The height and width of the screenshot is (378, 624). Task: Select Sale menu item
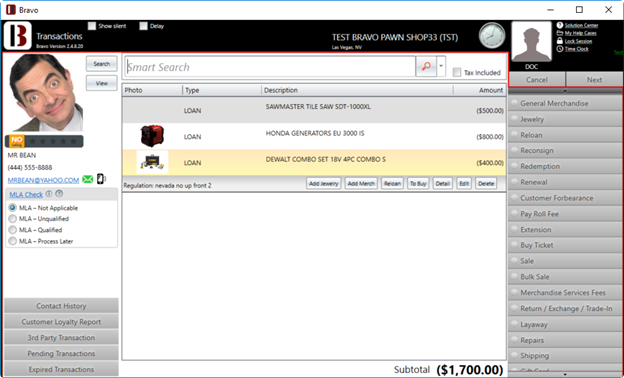(x=565, y=261)
